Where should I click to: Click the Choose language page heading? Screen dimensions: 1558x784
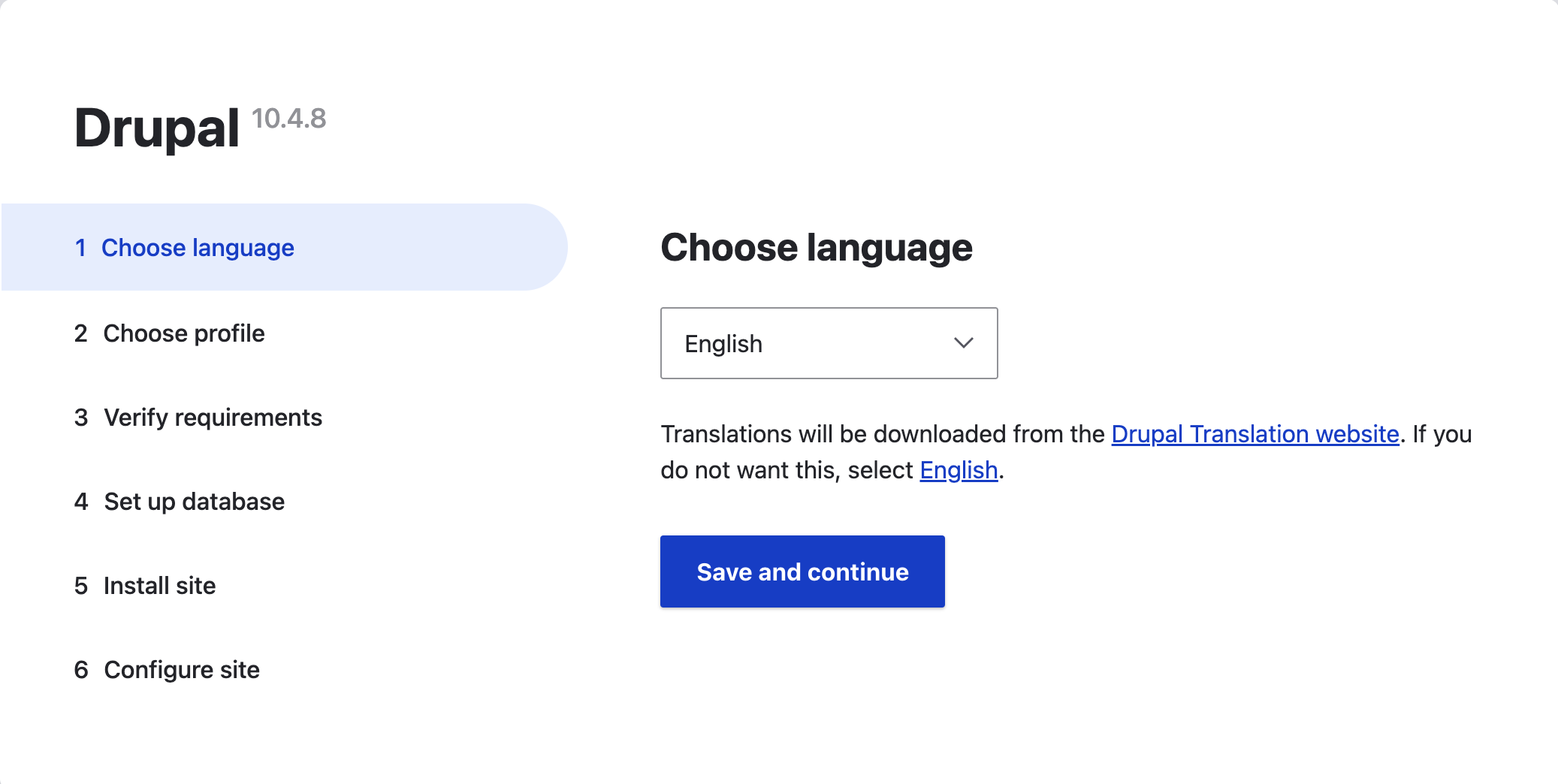pos(817,248)
